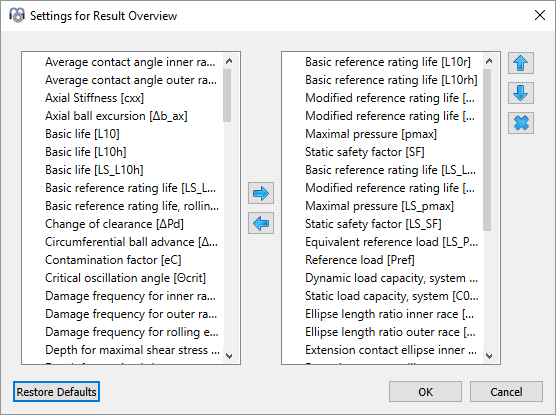Select Axial Stiffness [cxx] in left list
Image resolution: width=556 pixels, height=415 pixels.
94,98
